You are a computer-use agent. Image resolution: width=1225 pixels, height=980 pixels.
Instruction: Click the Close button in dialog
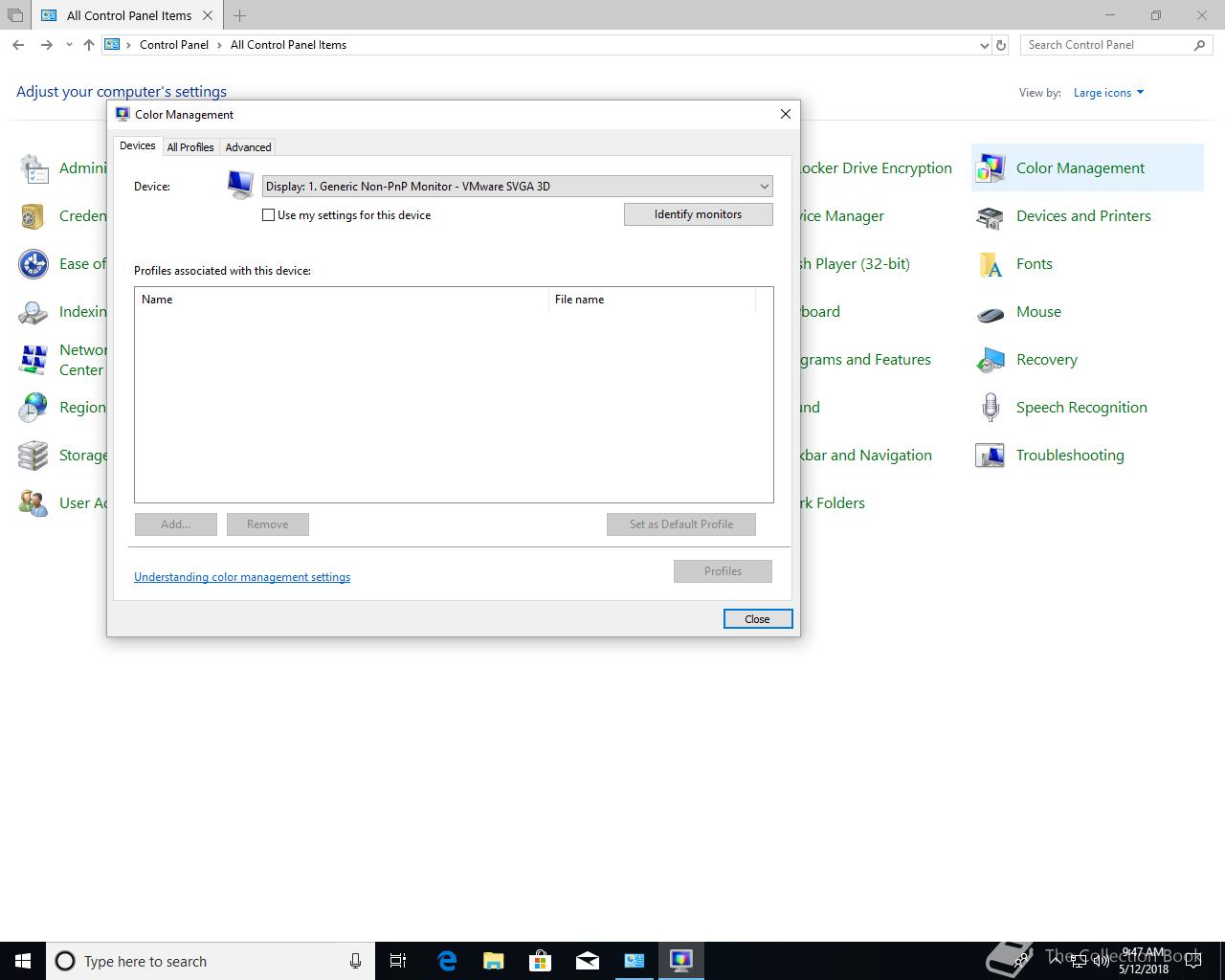758,619
